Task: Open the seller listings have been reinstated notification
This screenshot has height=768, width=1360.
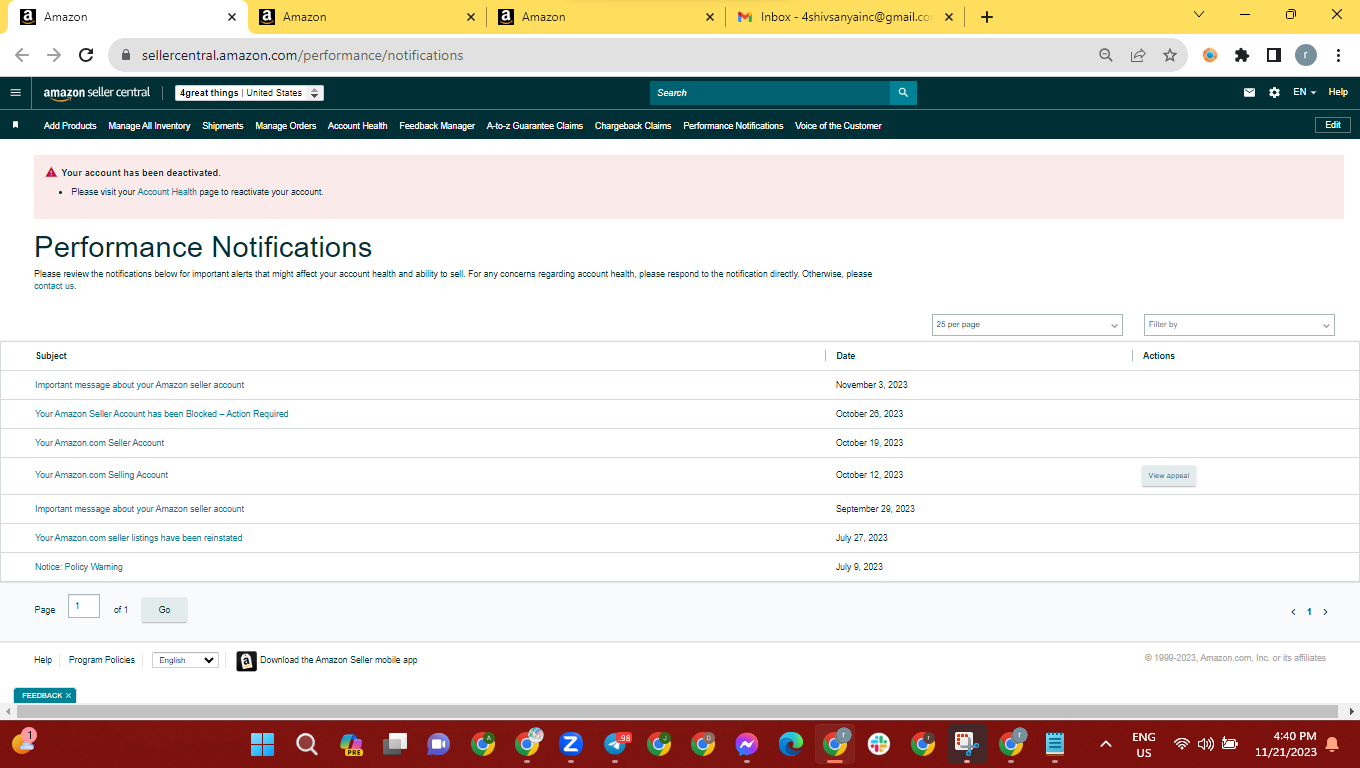Action: [139, 538]
